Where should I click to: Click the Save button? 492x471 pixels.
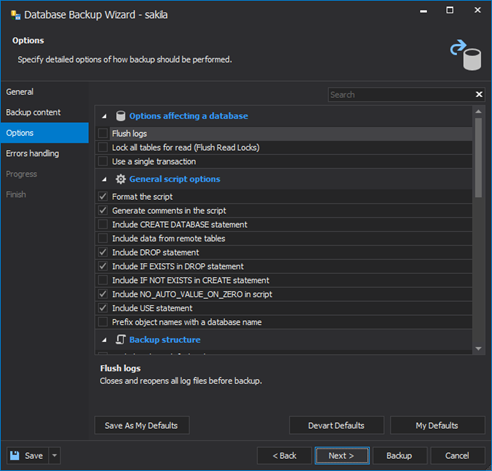28,455
